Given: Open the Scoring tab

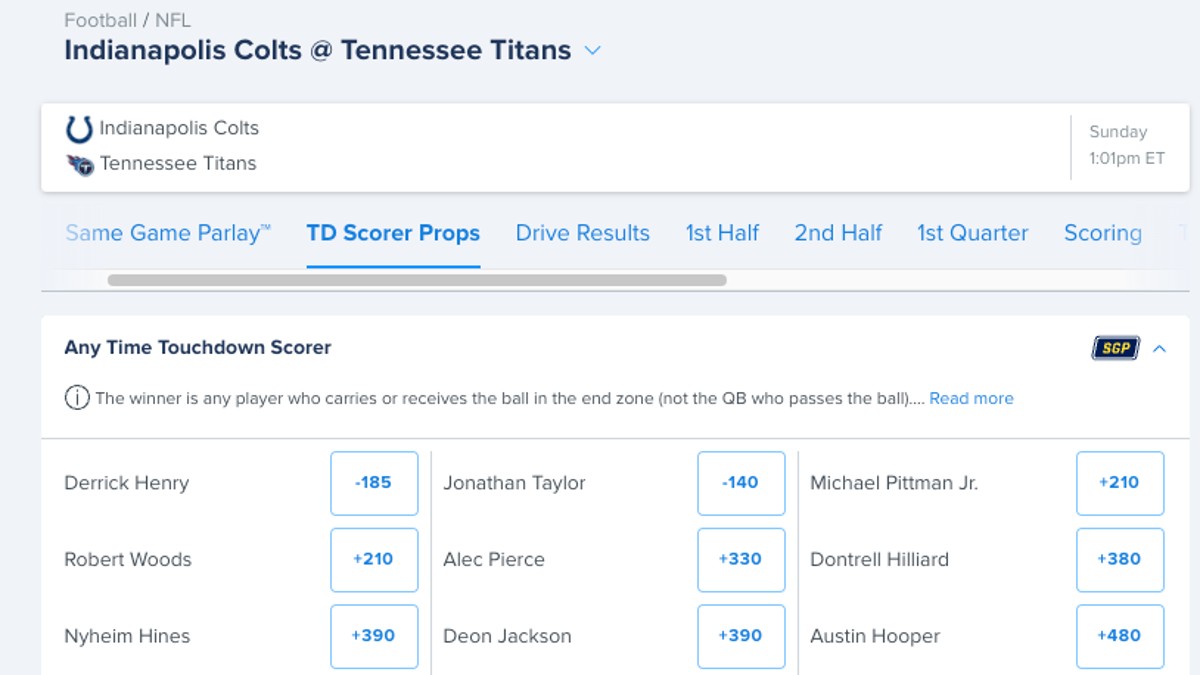Looking at the screenshot, I should pyautogui.click(x=1102, y=233).
